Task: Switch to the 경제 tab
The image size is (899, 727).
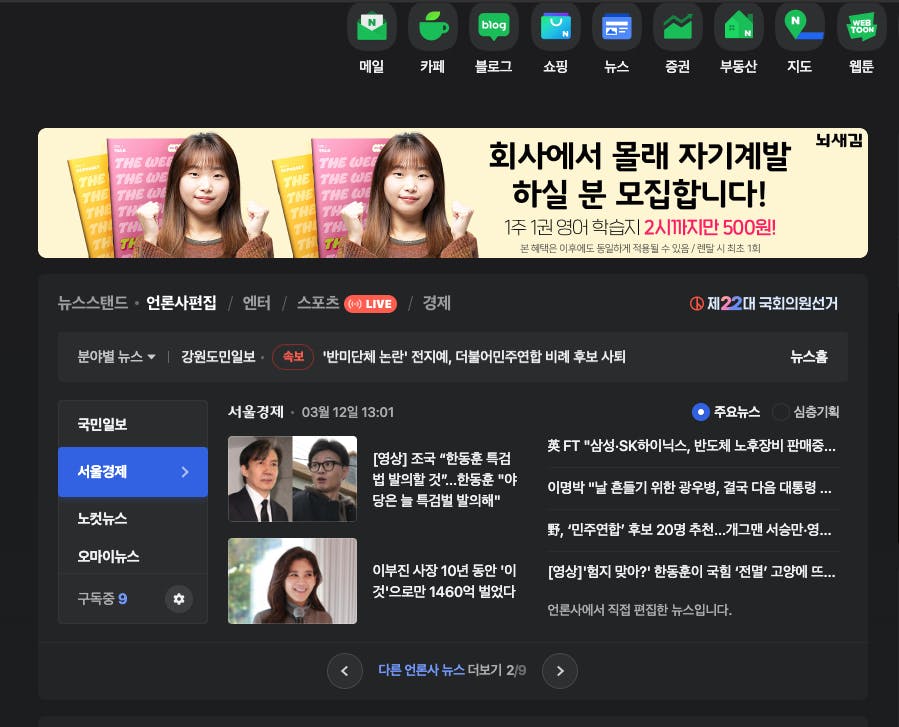Action: coord(436,303)
